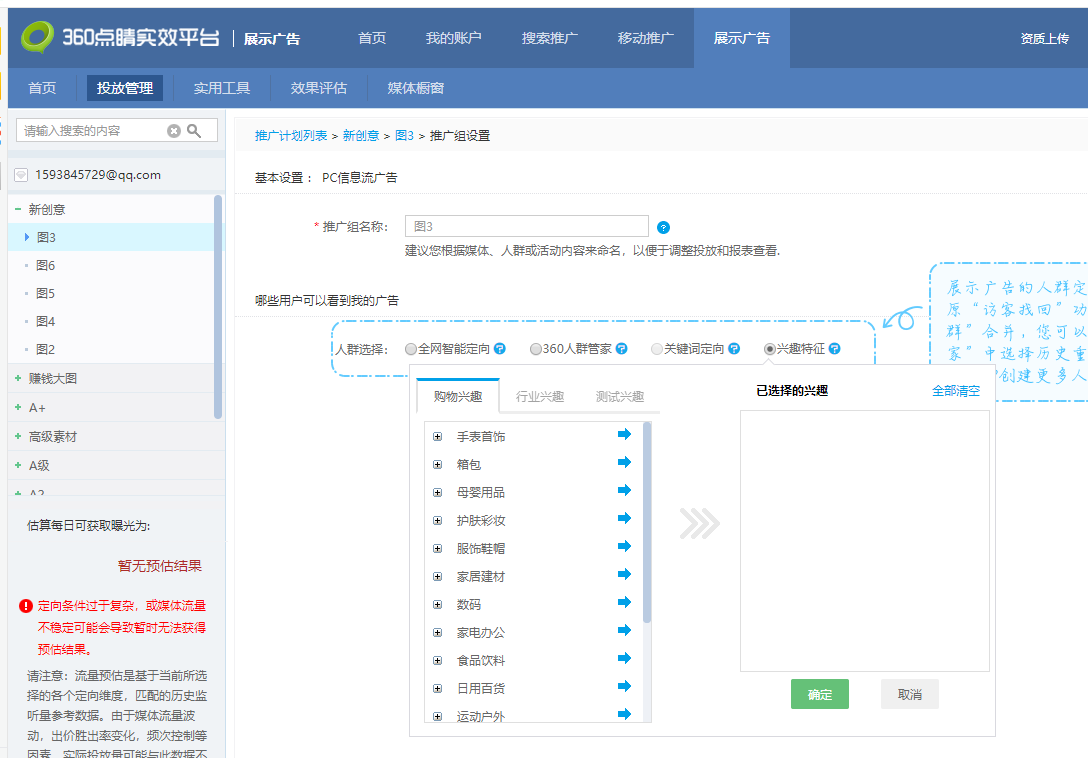Open 移动推广 in top navigation

[x=645, y=38]
